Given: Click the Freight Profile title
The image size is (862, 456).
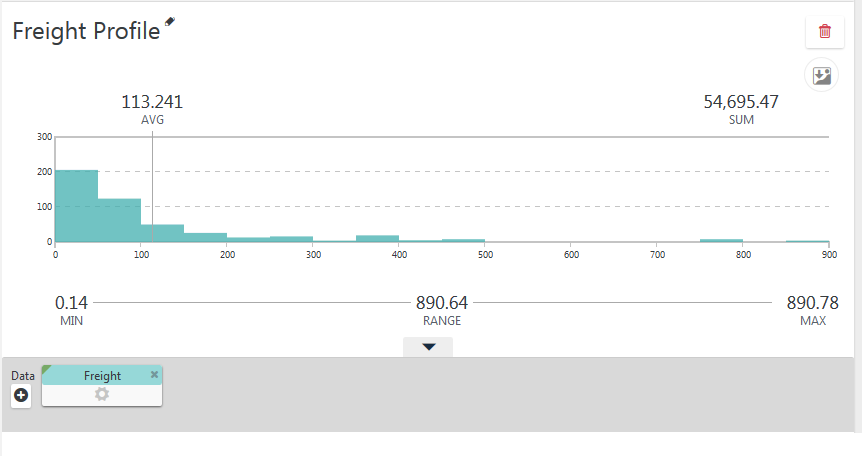Looking at the screenshot, I should 86,31.
